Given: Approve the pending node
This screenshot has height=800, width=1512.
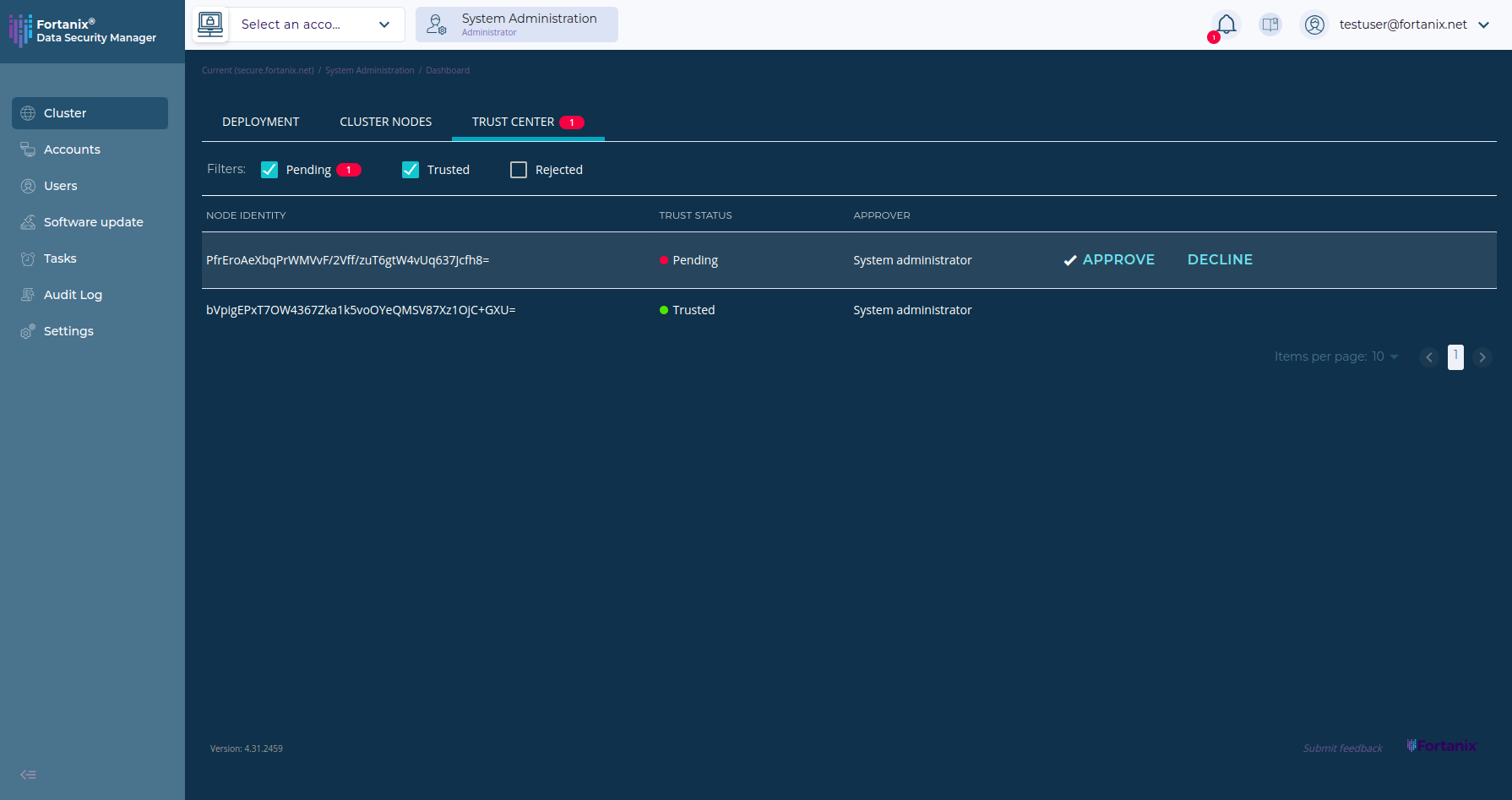Looking at the screenshot, I should pyautogui.click(x=1109, y=260).
